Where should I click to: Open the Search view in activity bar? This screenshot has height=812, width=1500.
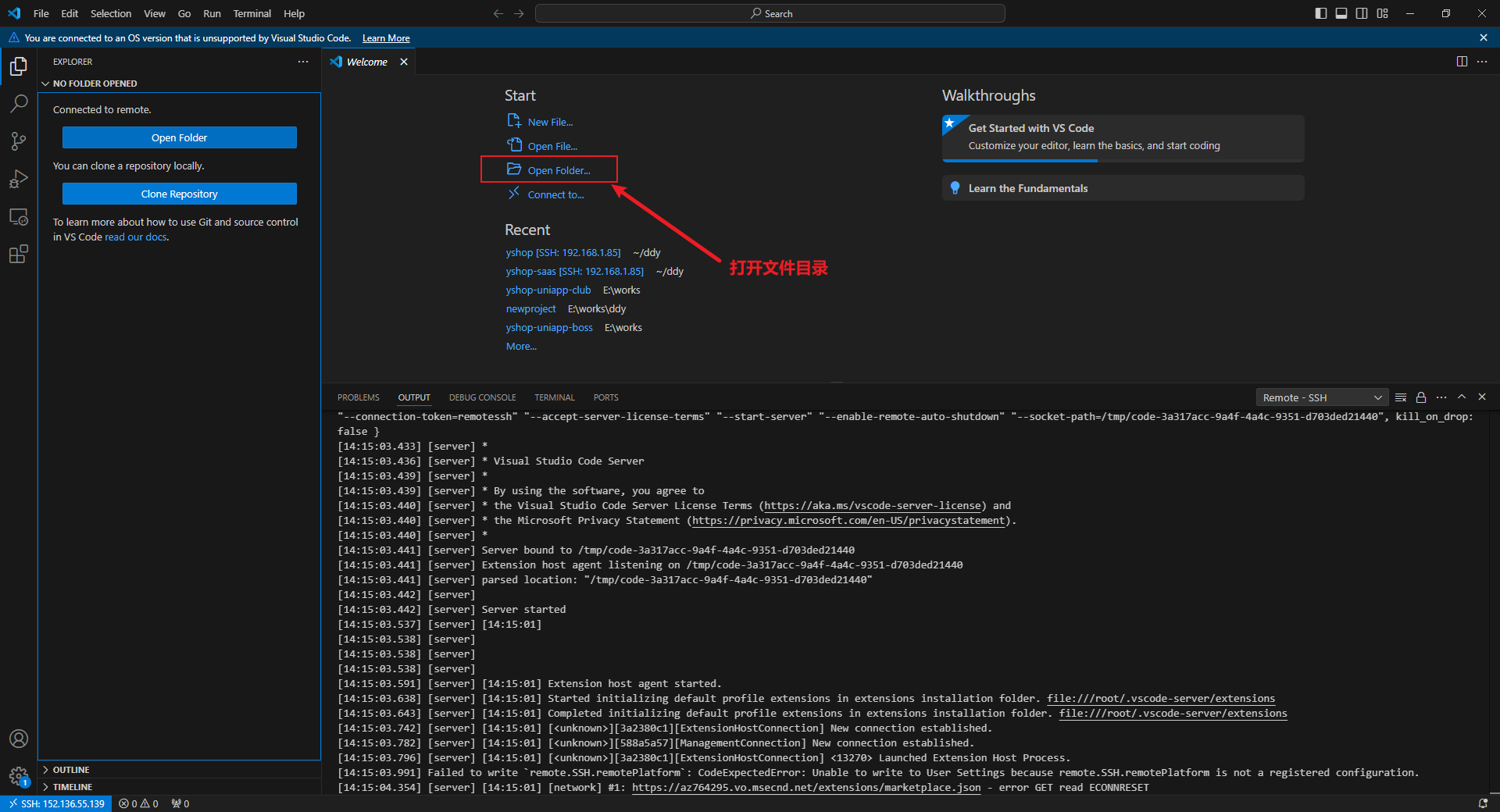[x=19, y=104]
